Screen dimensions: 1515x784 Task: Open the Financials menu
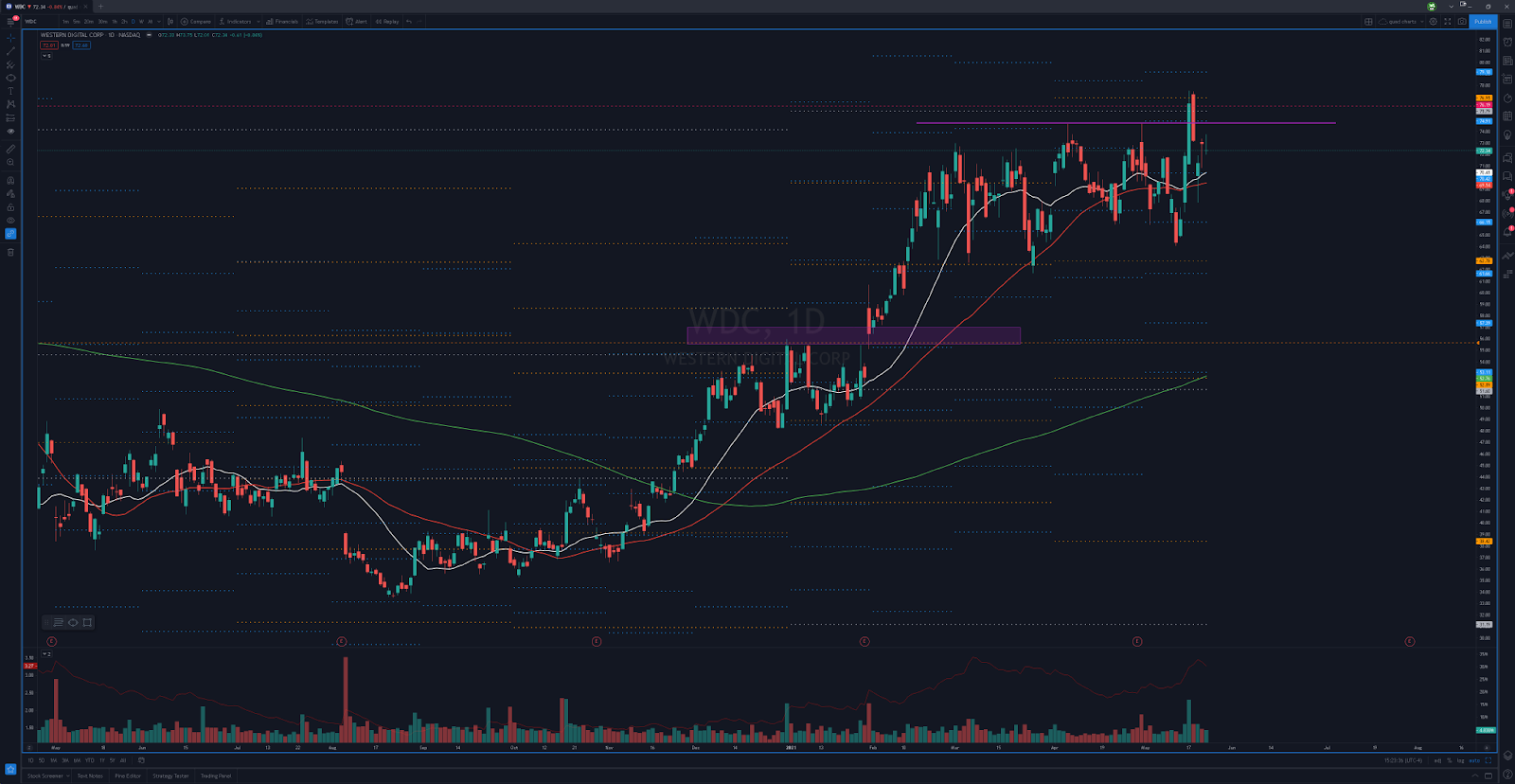coord(282,22)
